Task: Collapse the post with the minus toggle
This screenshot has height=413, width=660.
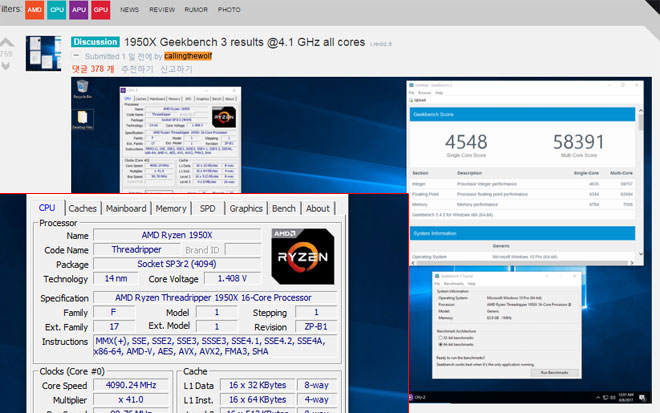Action: 76,56
